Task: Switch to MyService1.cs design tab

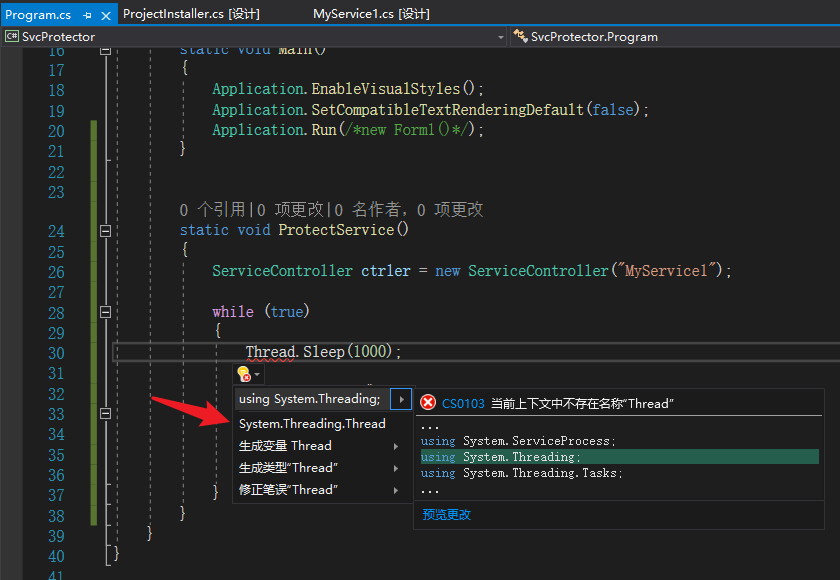Action: [x=371, y=14]
